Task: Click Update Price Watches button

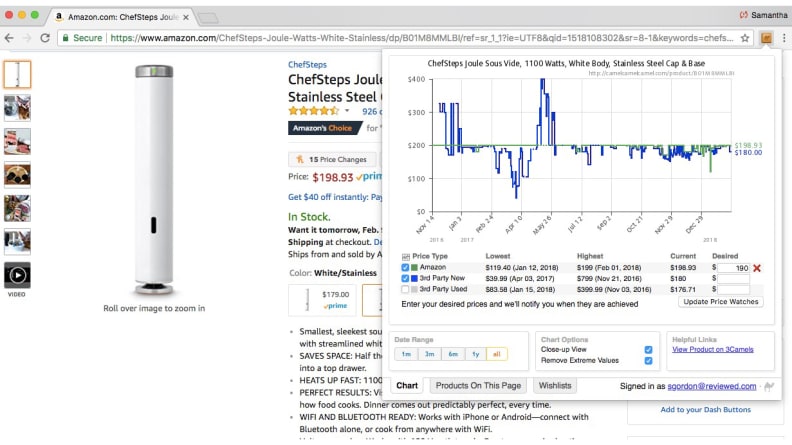Action: (720, 302)
